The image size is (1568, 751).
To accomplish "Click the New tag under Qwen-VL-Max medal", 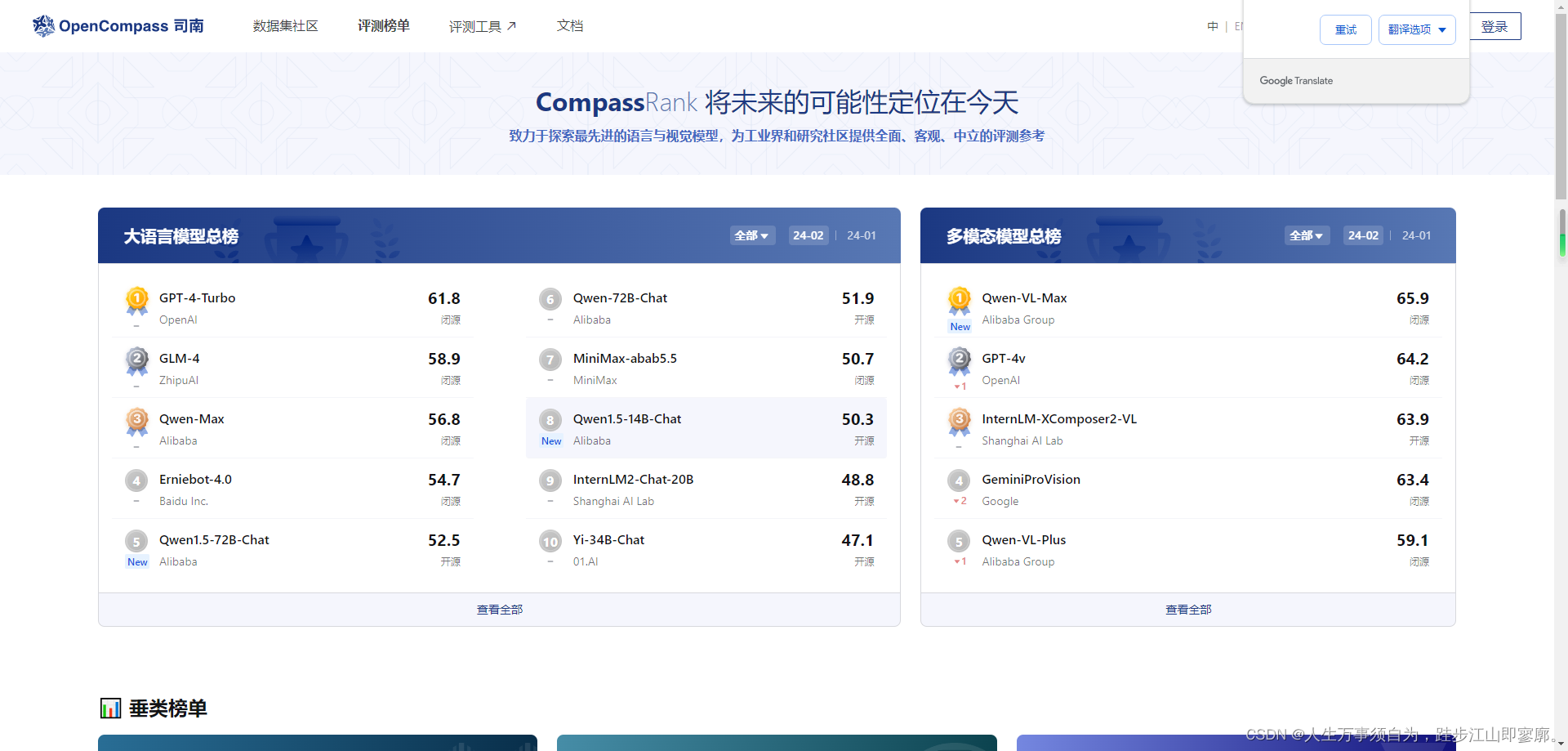I will (960, 327).
